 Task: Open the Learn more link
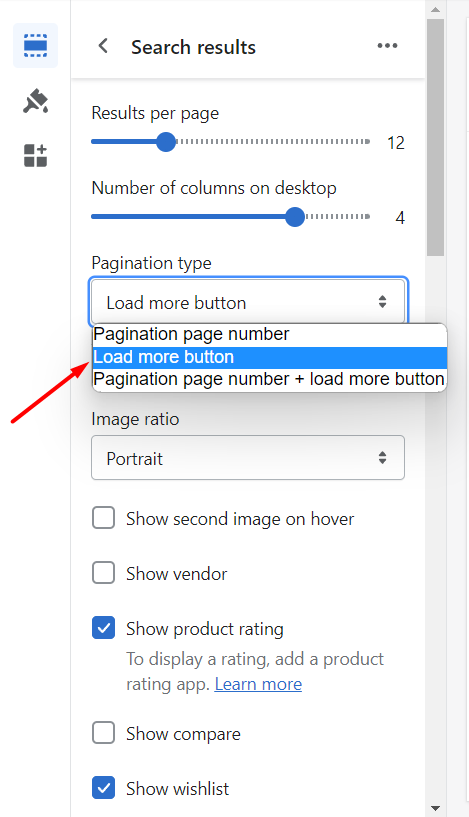tap(258, 684)
